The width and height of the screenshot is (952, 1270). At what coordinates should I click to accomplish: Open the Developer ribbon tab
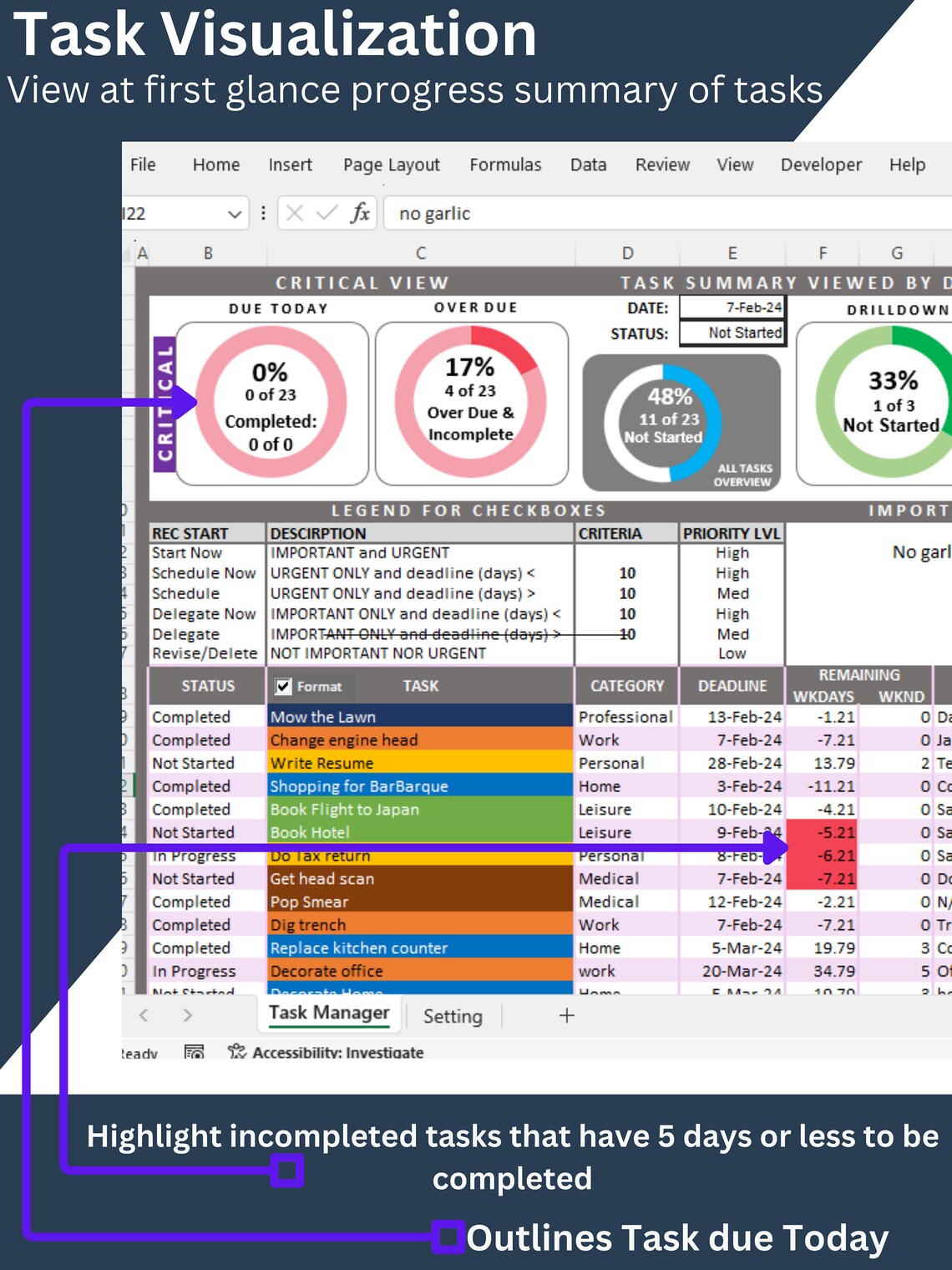coord(821,165)
